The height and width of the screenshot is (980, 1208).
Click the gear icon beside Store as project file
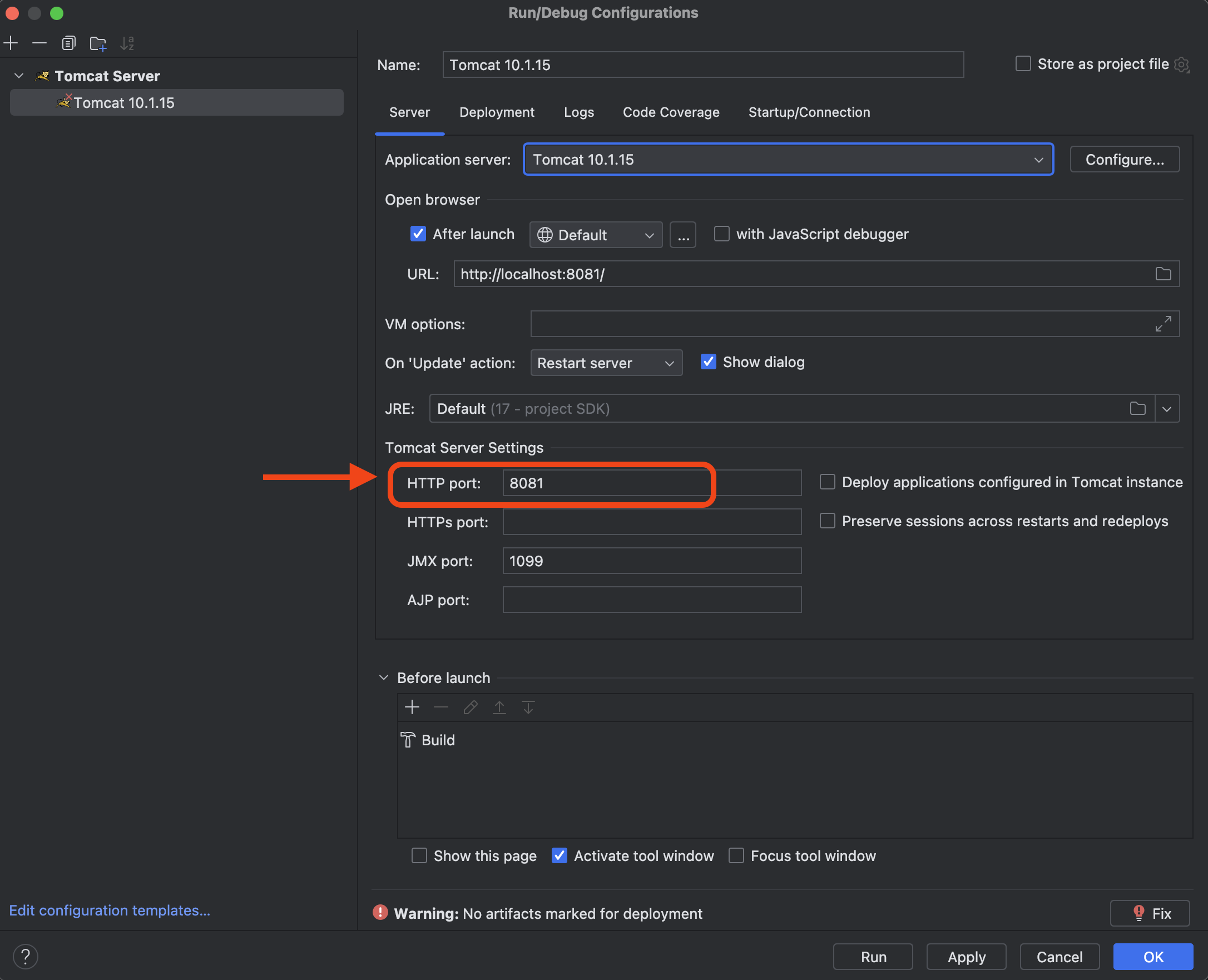pos(1182,65)
